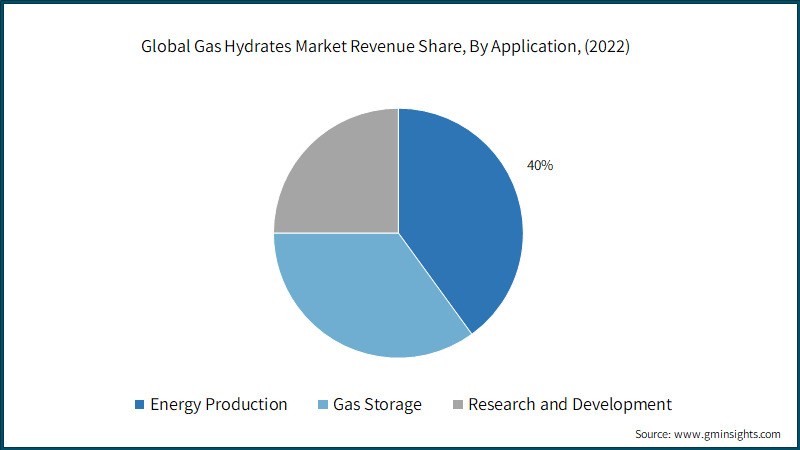This screenshot has width=800, height=450.
Task: Click the Research and Development legend text
Action: (x=570, y=405)
